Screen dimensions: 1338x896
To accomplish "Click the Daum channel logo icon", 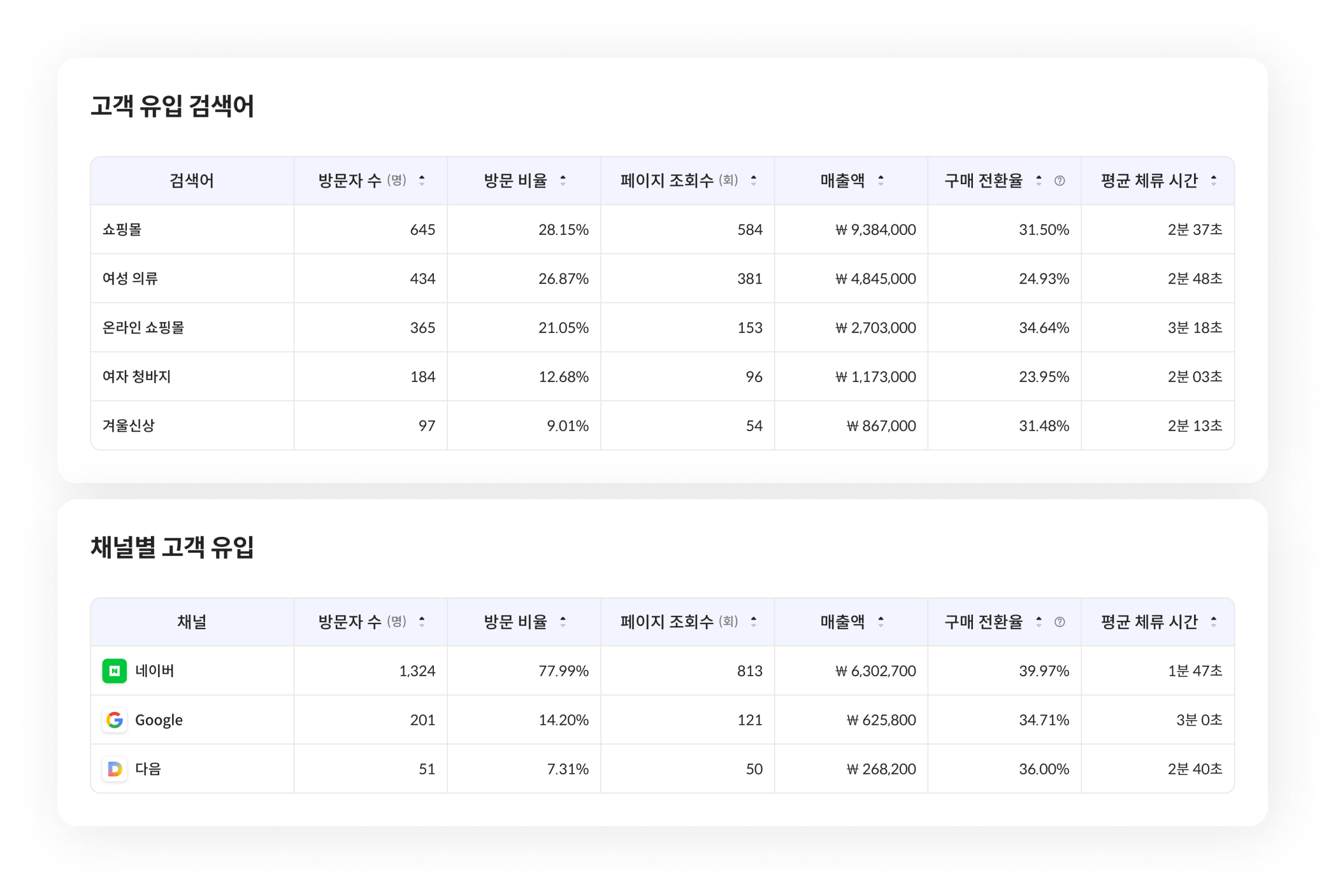I will coord(115,769).
